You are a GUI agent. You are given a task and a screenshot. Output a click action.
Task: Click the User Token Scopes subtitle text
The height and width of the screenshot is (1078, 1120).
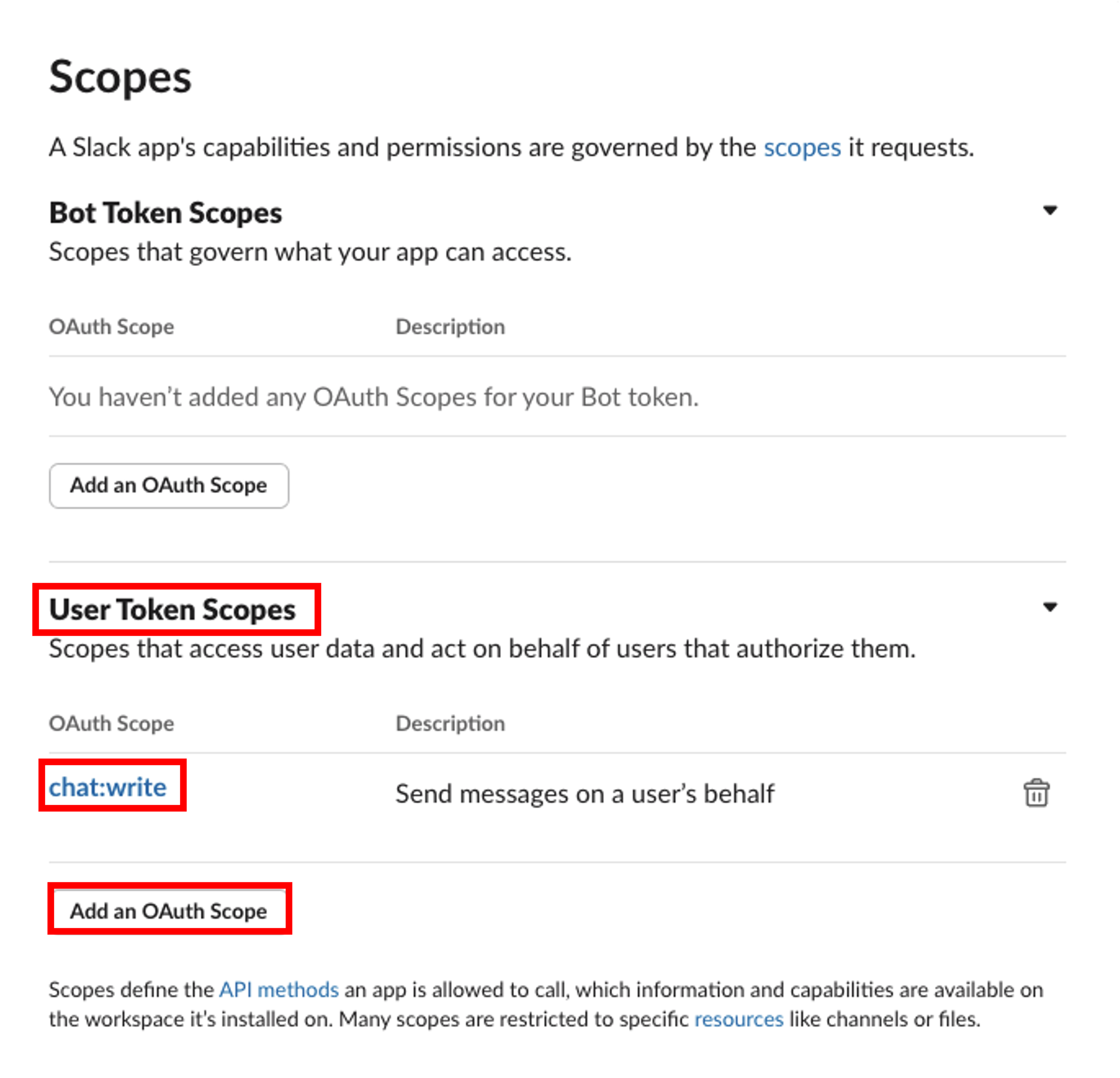pos(482,649)
